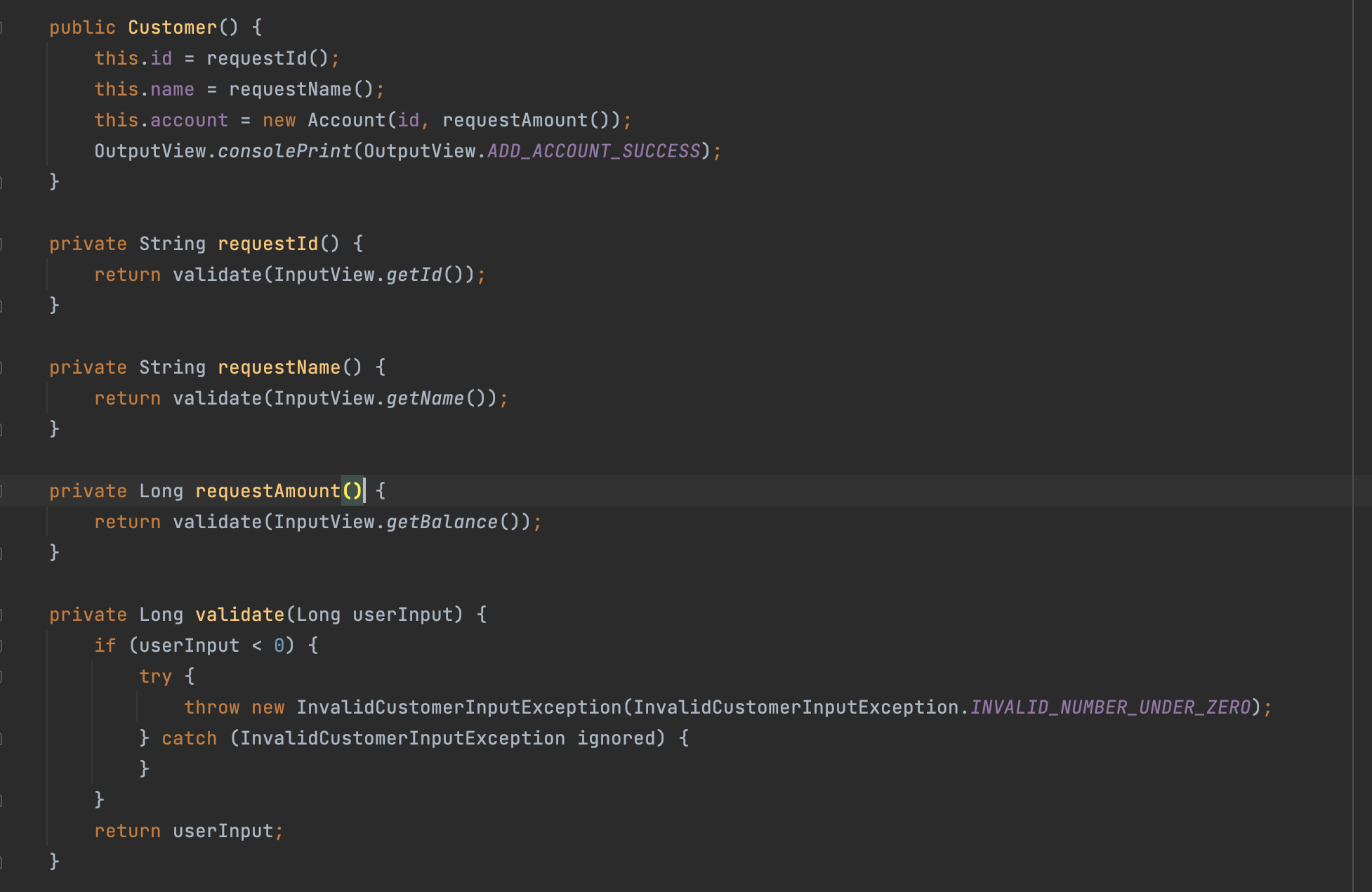Collapse the requestAmount method fold marker

tap(2, 491)
